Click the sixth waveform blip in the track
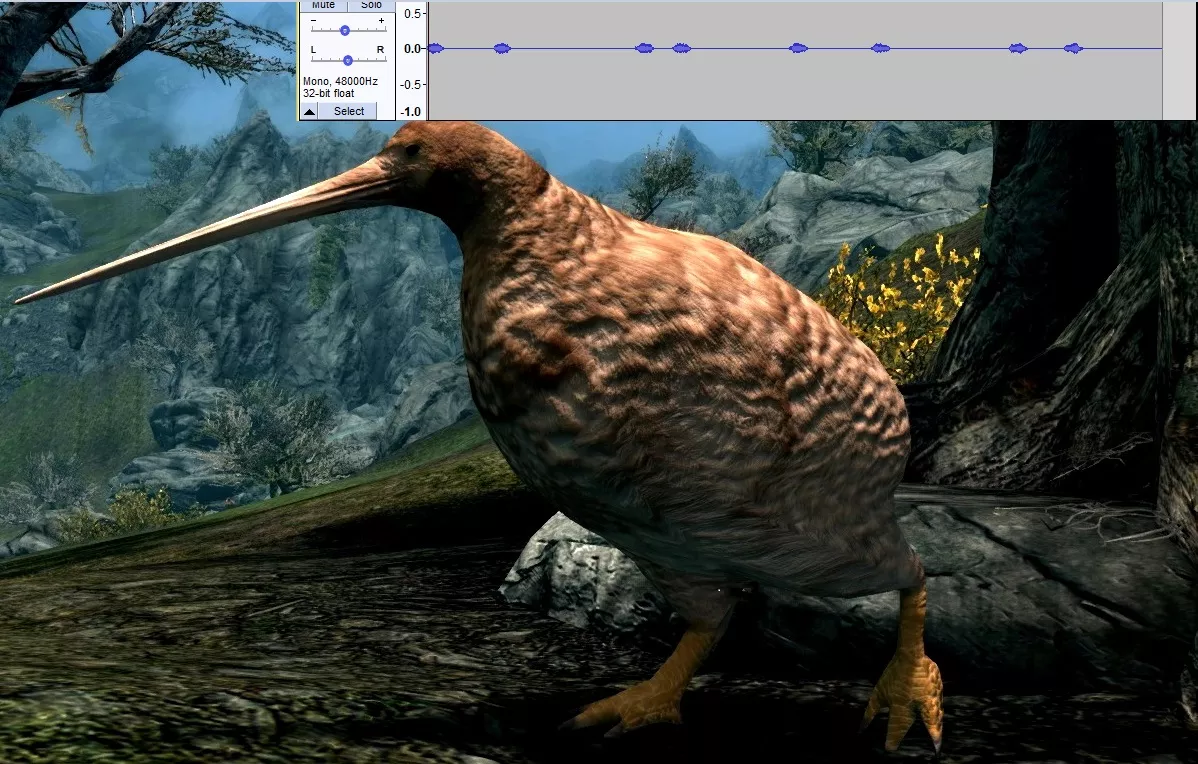The image size is (1198, 764). [881, 49]
